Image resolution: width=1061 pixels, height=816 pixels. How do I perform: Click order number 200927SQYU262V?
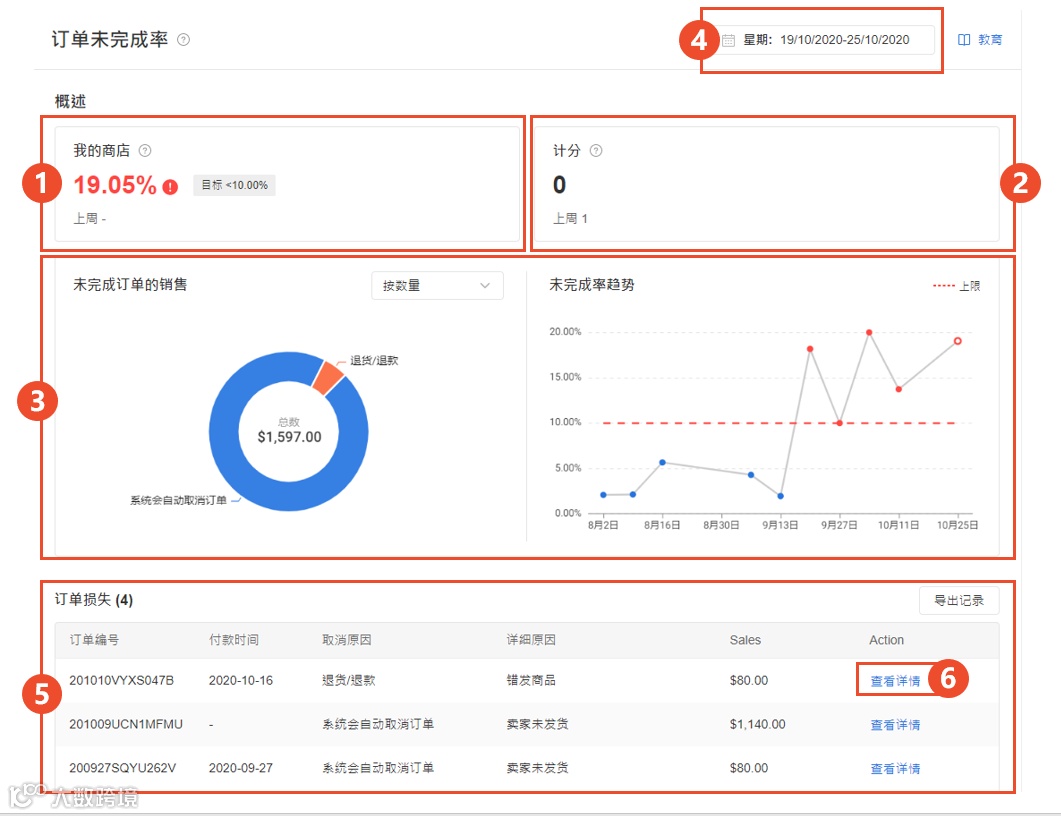click(x=122, y=769)
